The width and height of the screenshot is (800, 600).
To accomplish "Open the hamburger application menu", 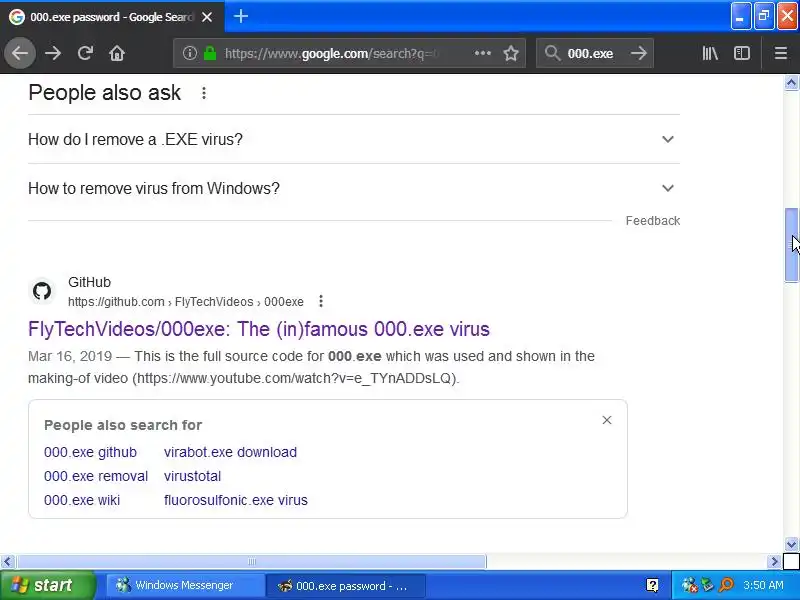I will coord(781,53).
